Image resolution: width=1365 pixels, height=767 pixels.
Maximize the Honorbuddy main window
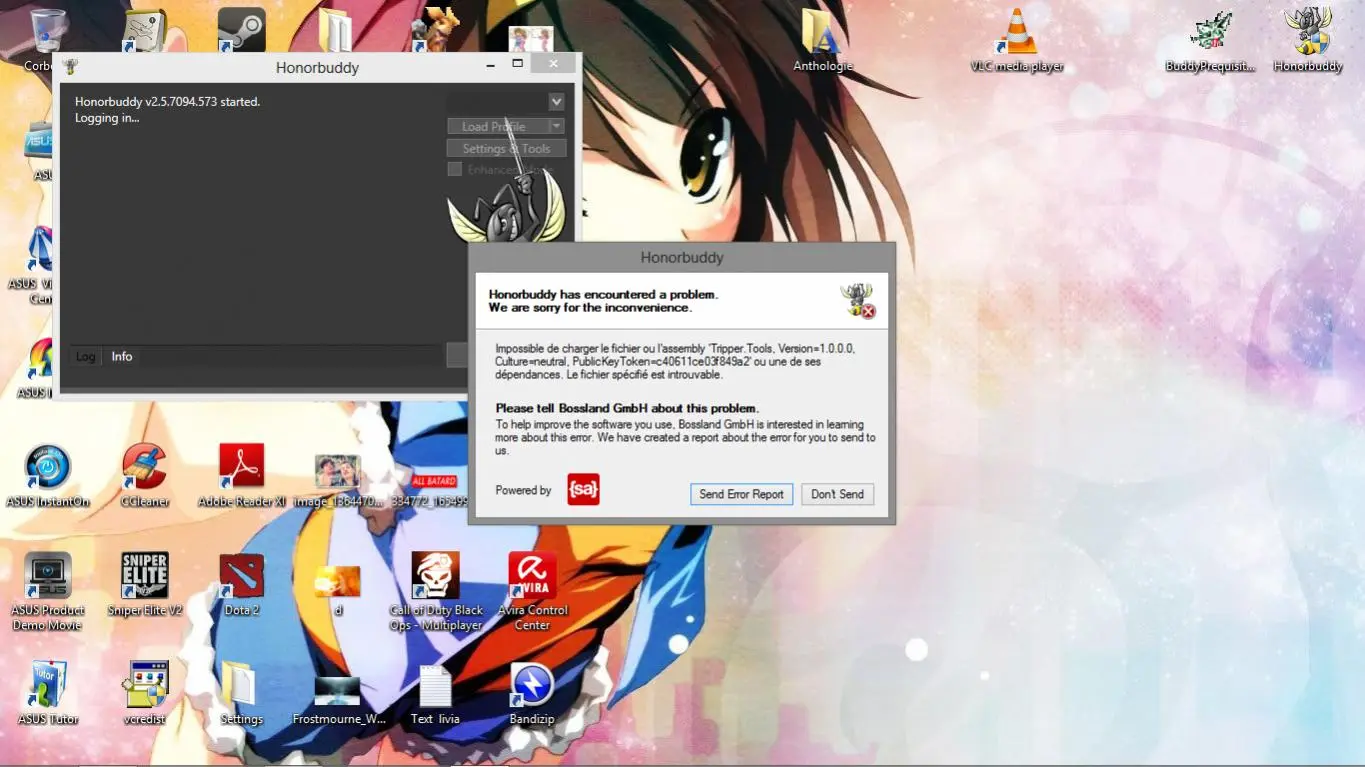517,63
